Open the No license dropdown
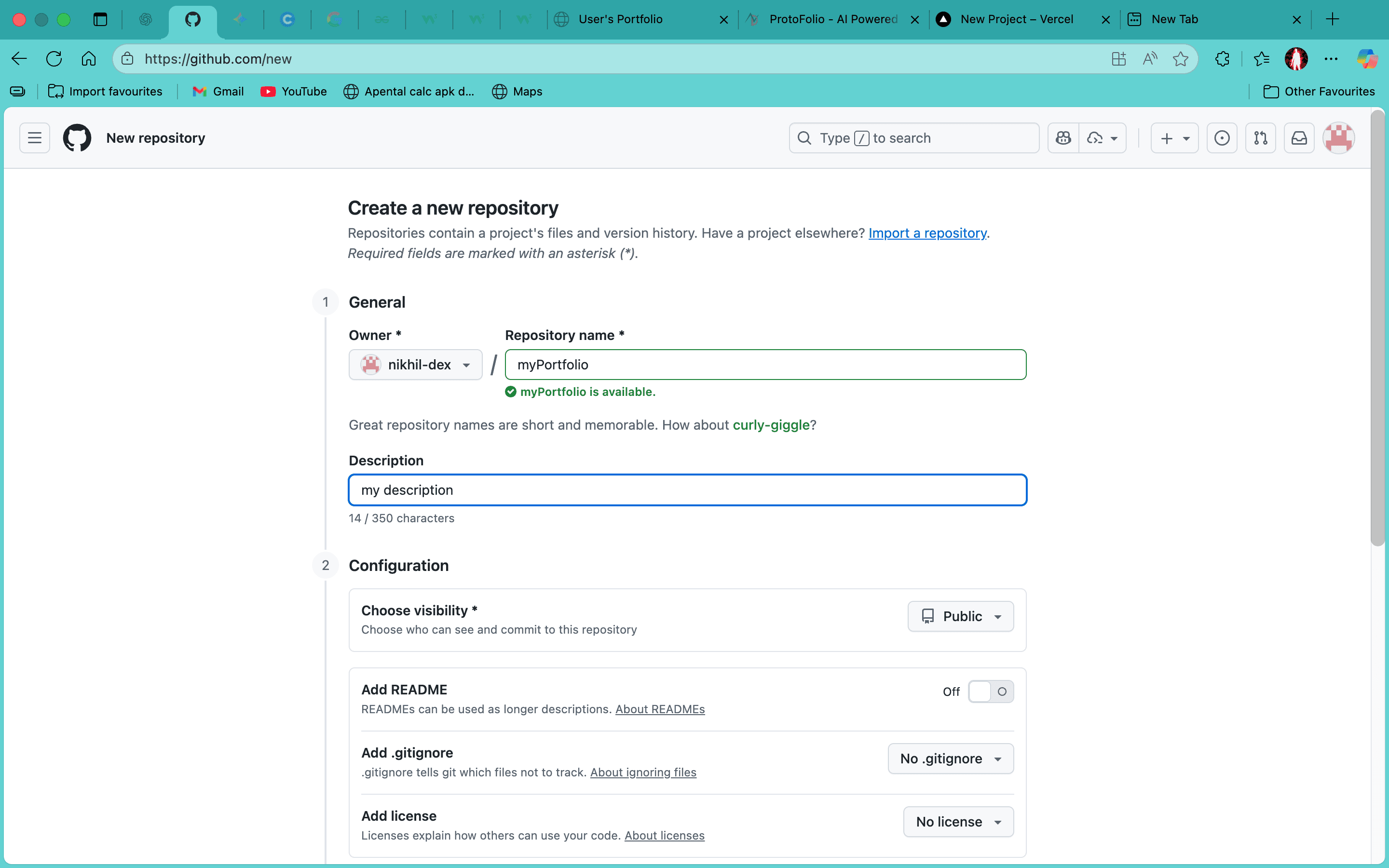Viewport: 1389px width, 868px height. click(958, 822)
